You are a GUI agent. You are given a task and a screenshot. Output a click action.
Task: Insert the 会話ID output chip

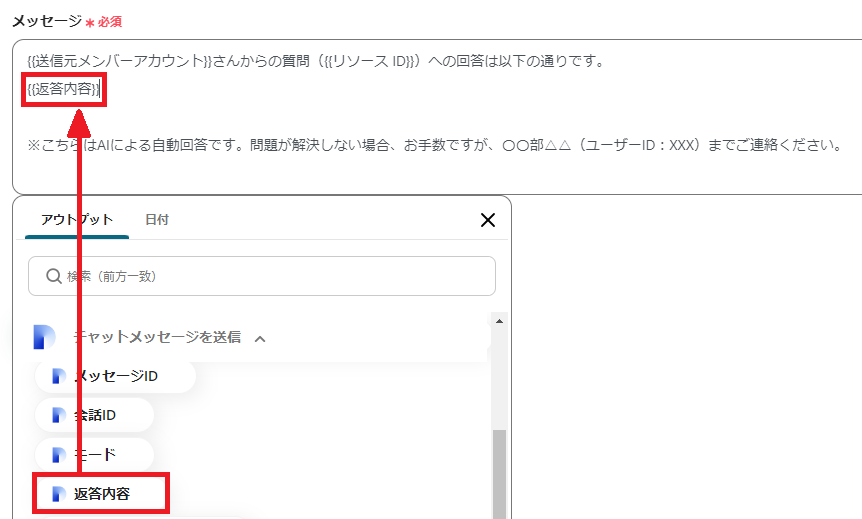[x=95, y=415]
